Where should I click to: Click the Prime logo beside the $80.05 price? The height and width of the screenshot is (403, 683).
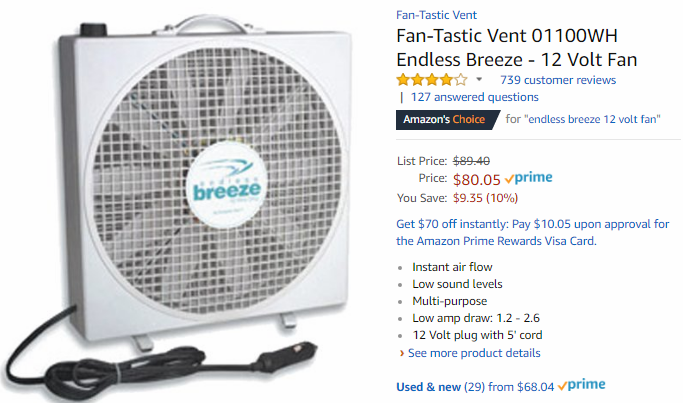coord(528,177)
